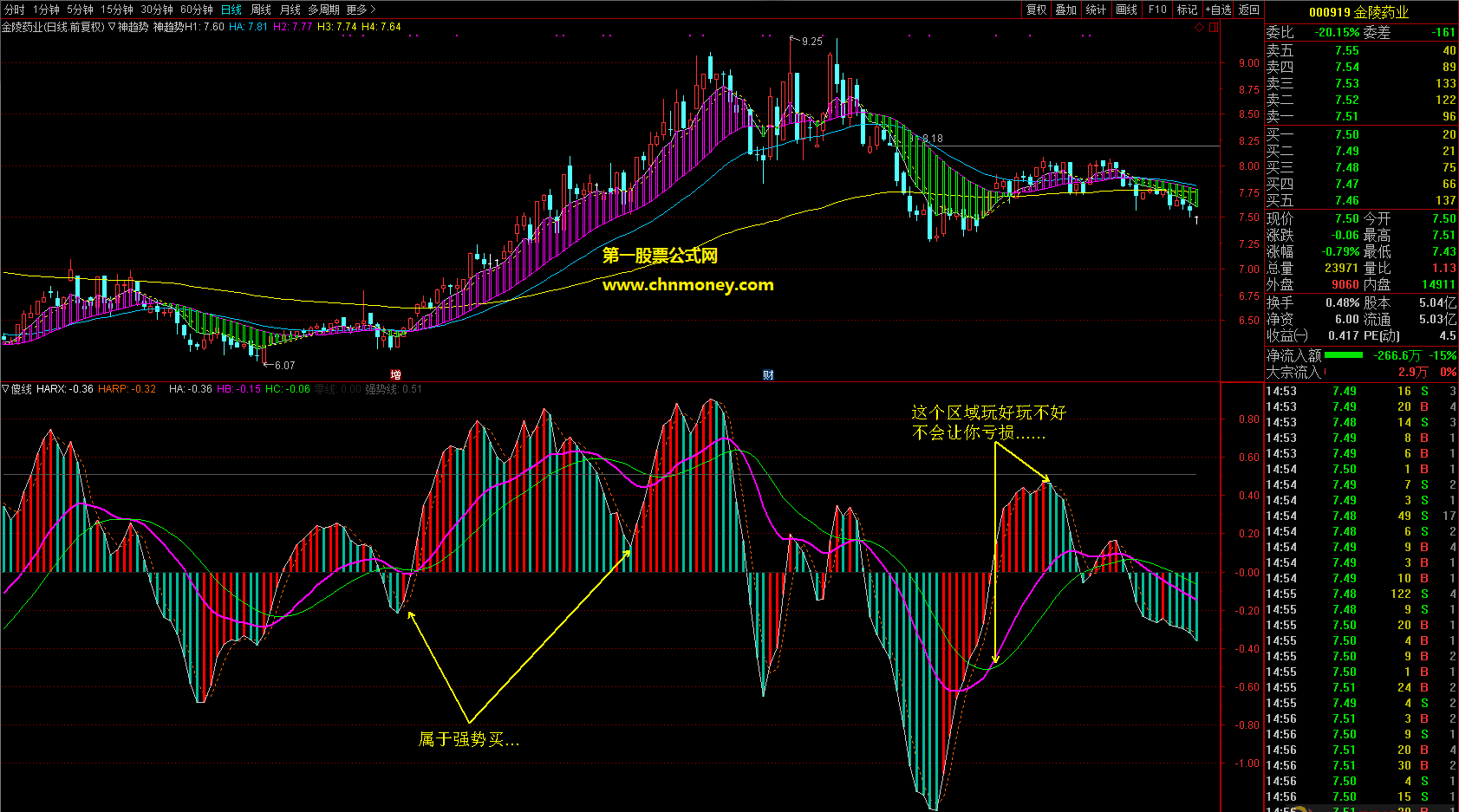Switch to the 日线 daily chart tab

(231, 10)
